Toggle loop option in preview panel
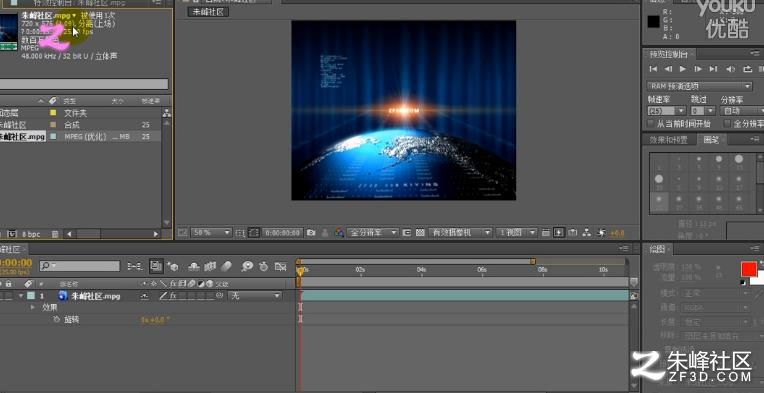The image size is (764, 393). [747, 69]
